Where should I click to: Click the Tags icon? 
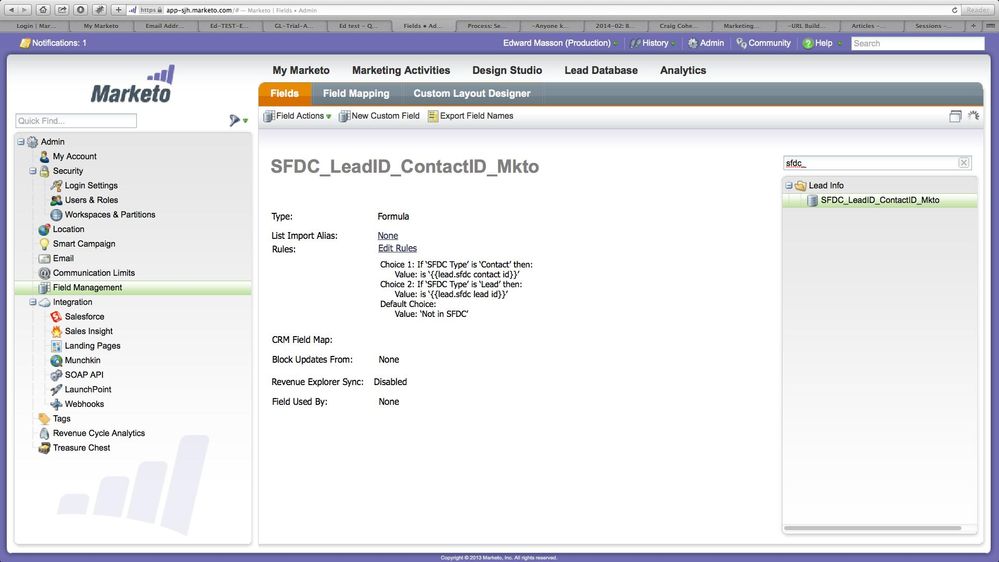(44, 419)
